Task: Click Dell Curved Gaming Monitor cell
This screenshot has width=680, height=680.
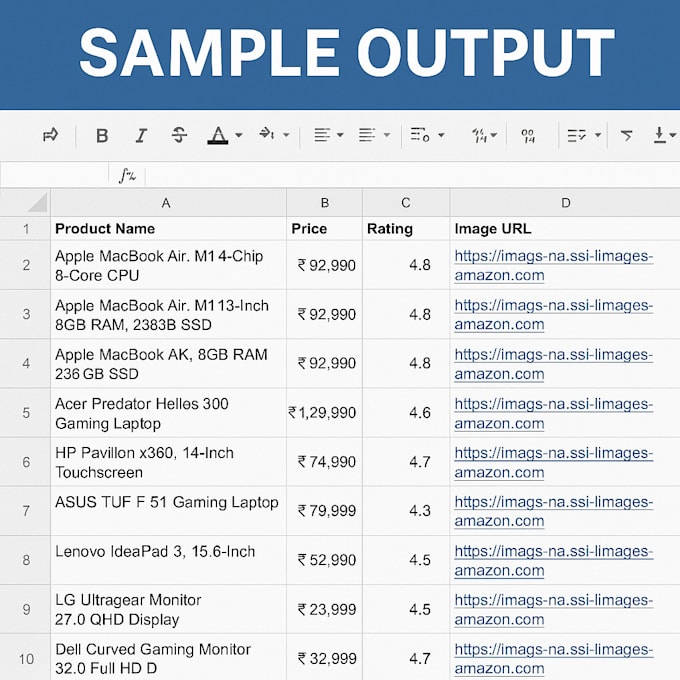Action: coord(168,657)
